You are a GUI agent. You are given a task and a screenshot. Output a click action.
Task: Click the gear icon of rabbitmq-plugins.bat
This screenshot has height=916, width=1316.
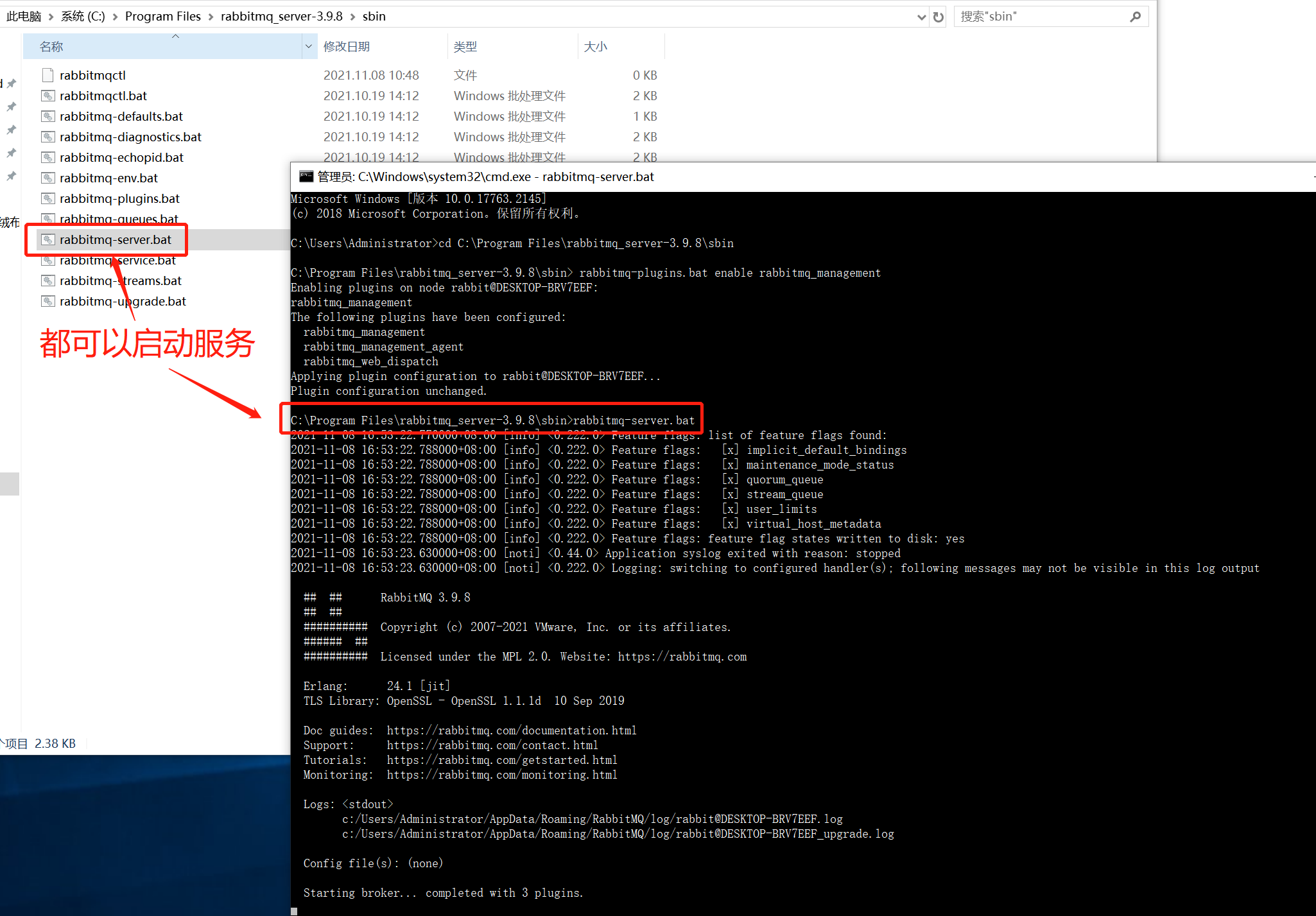(48, 198)
